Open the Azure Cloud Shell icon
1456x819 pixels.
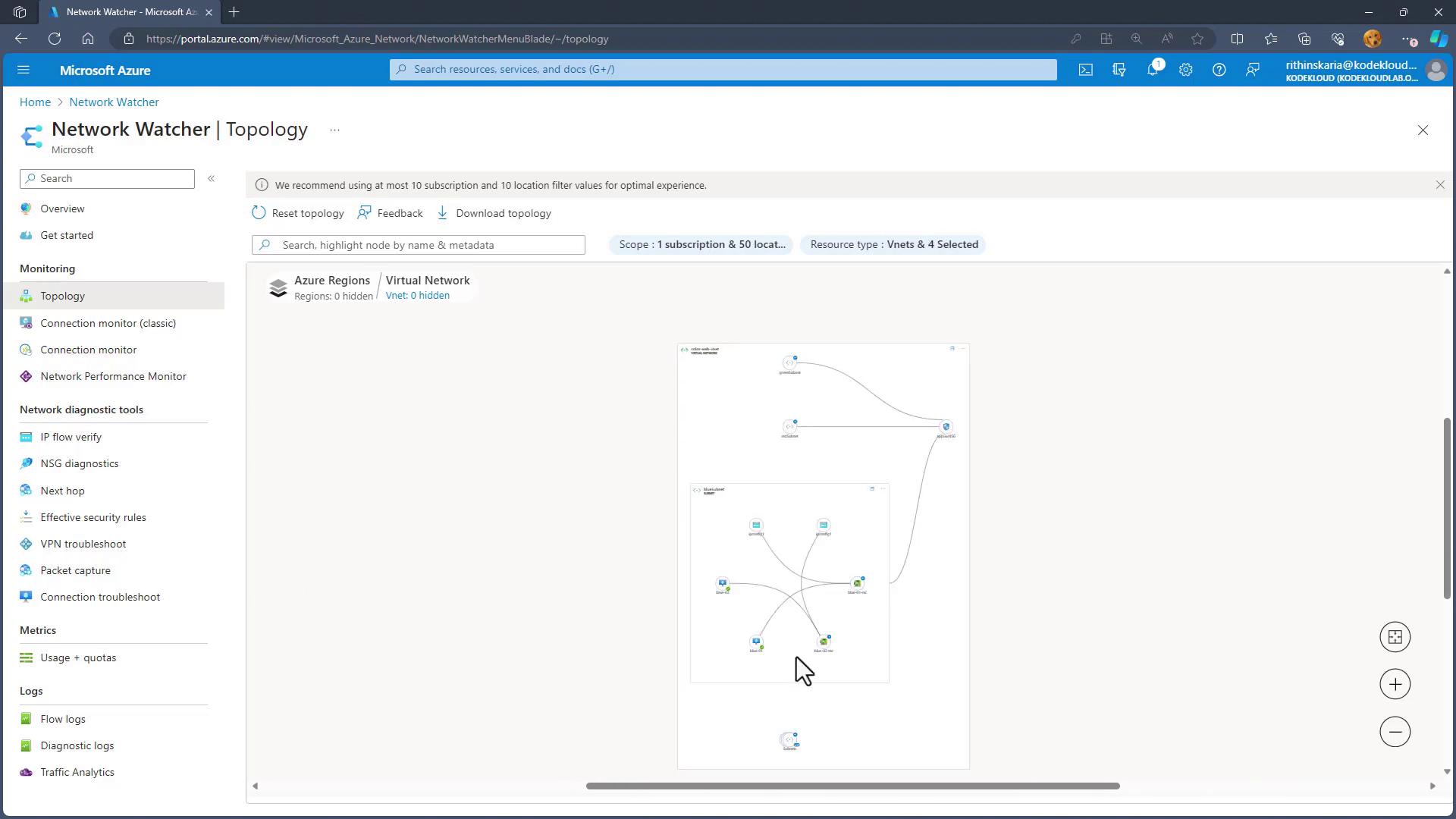tap(1085, 70)
